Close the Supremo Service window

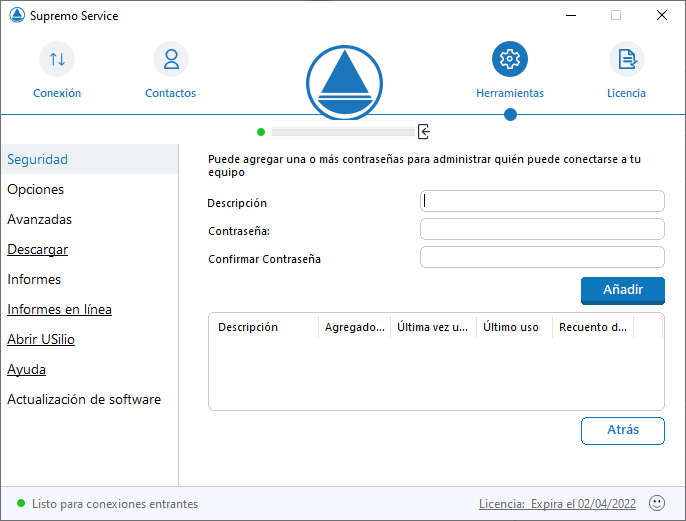tap(662, 15)
